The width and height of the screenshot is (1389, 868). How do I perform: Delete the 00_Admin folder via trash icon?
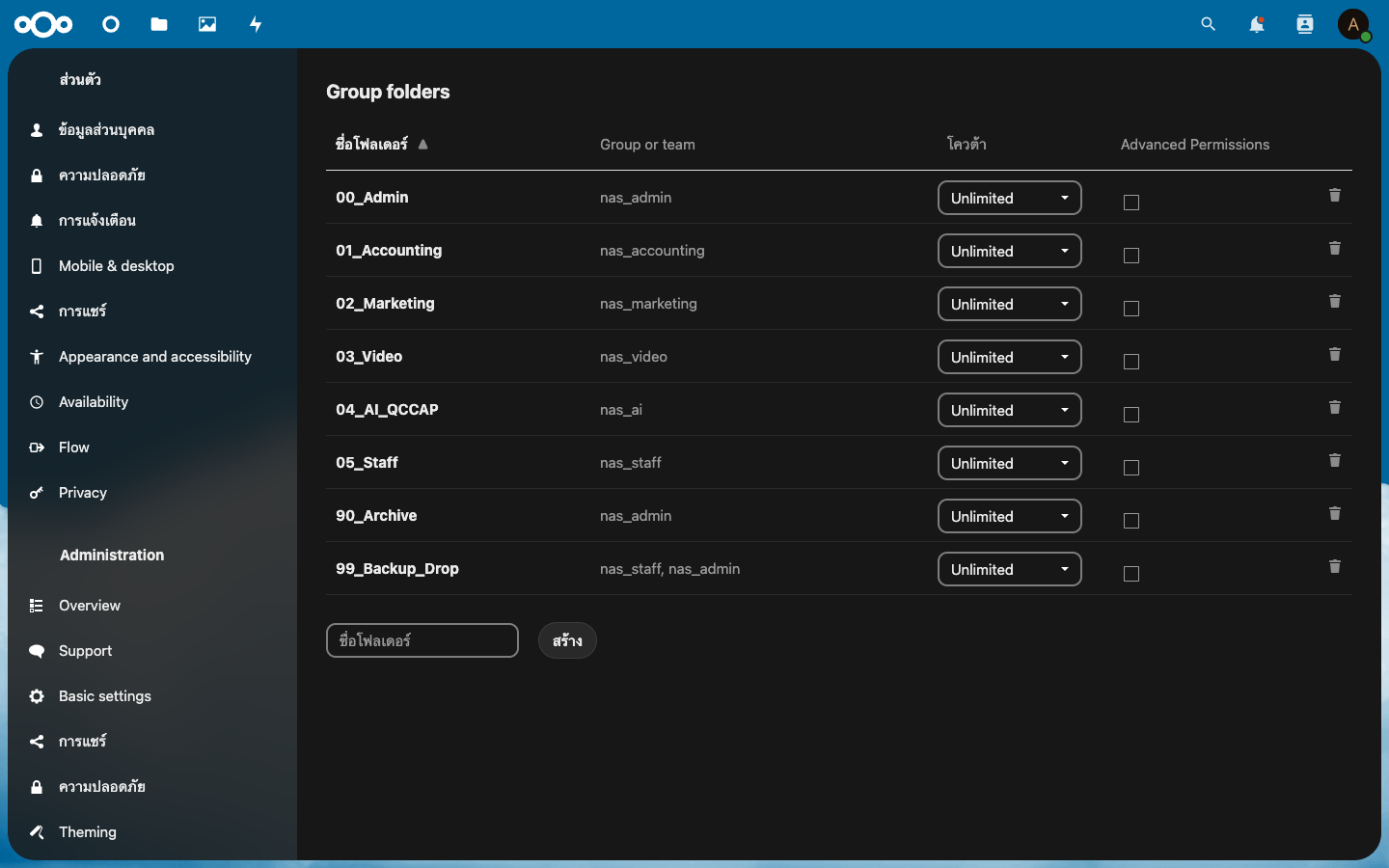pos(1335,196)
